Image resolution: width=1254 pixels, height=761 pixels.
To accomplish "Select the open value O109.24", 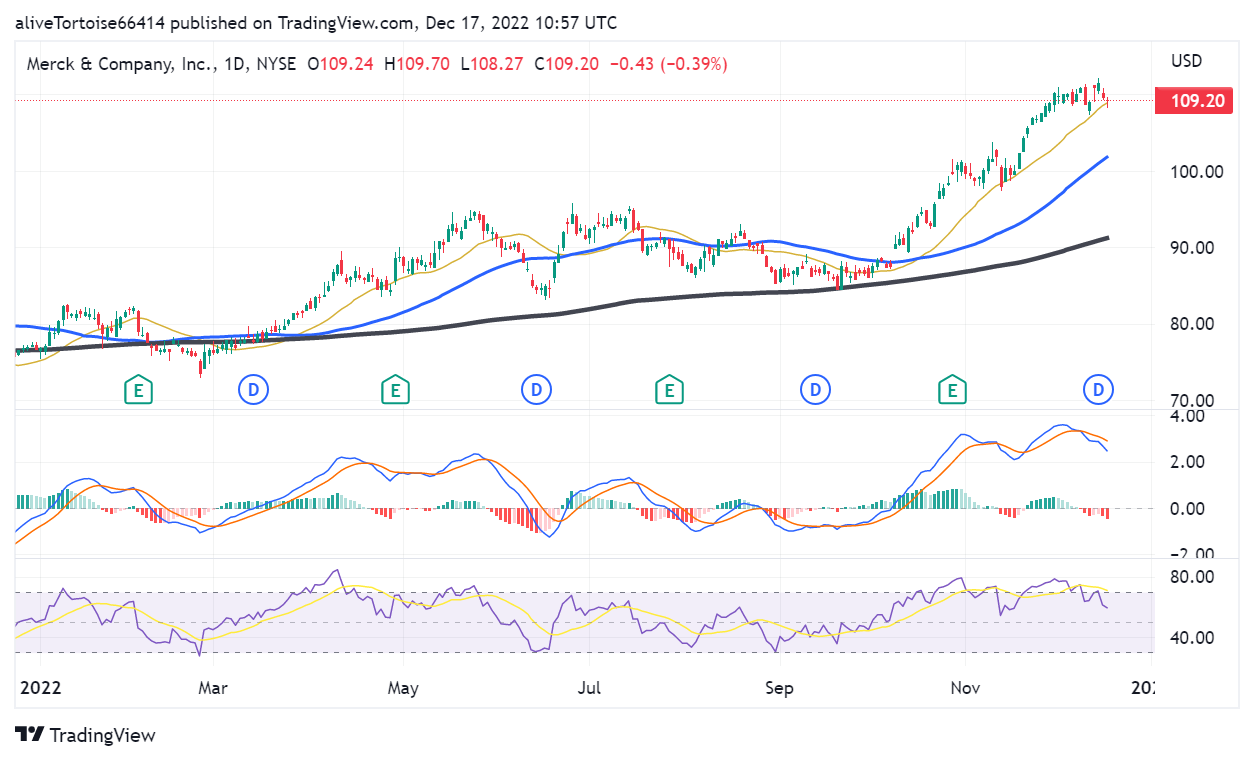I will [340, 64].
